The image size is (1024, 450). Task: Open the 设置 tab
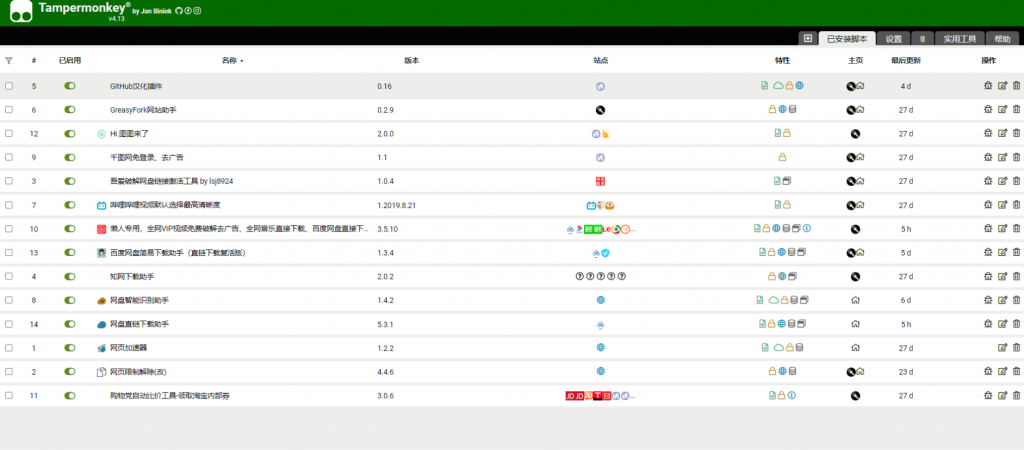click(893, 39)
